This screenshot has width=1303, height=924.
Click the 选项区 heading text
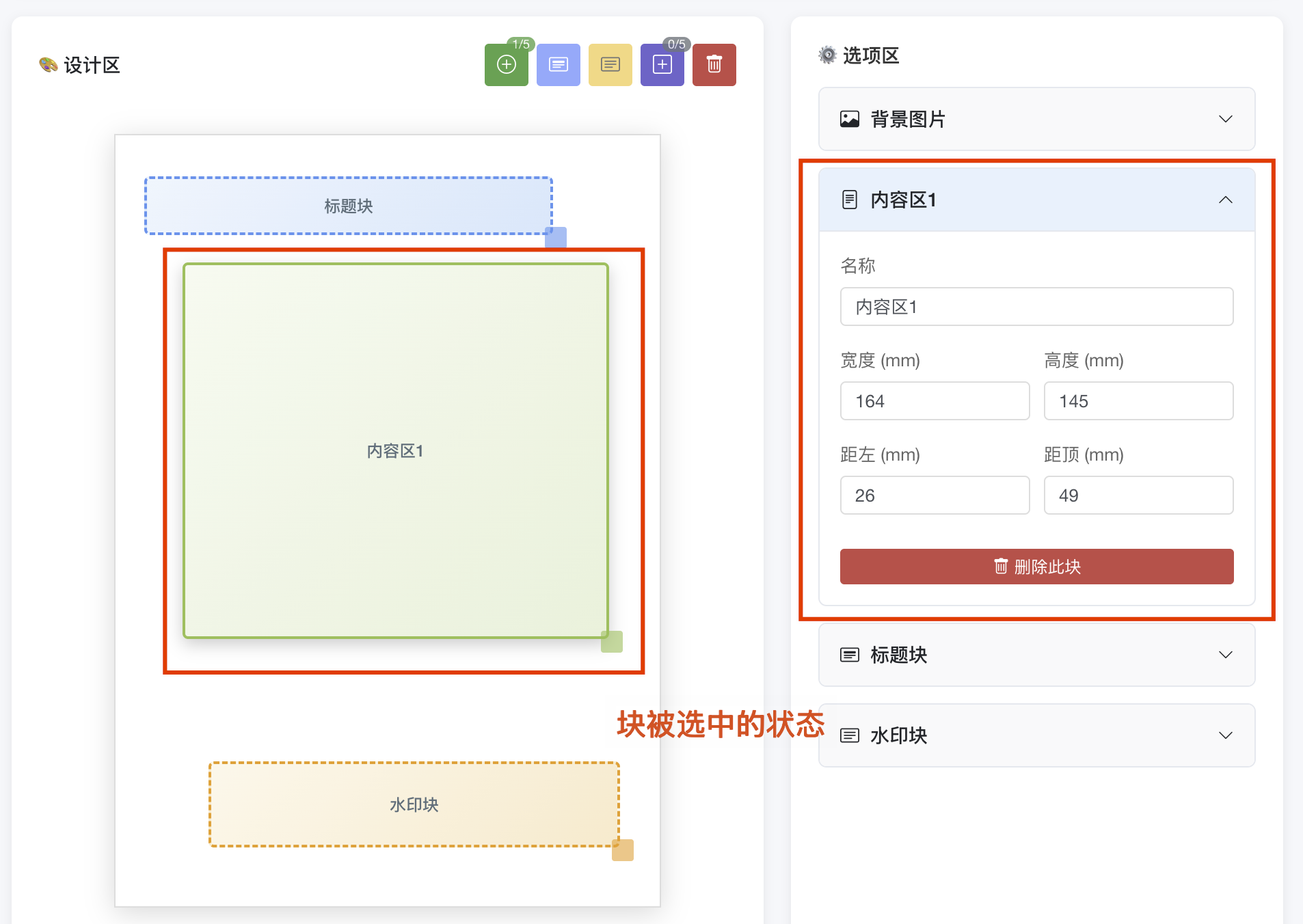coord(870,55)
